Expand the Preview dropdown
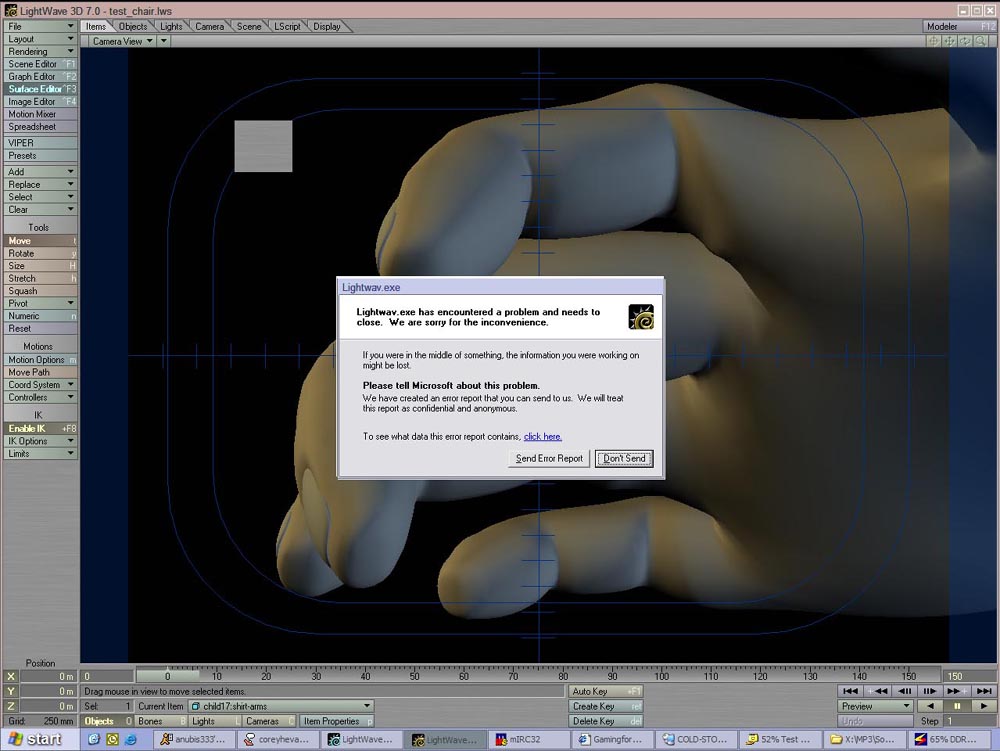 point(876,706)
